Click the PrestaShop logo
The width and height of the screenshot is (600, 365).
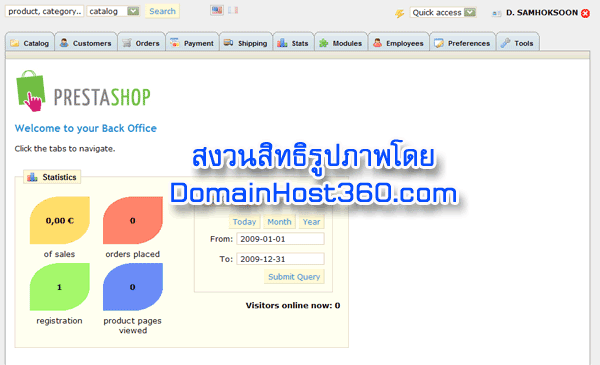tap(83, 91)
